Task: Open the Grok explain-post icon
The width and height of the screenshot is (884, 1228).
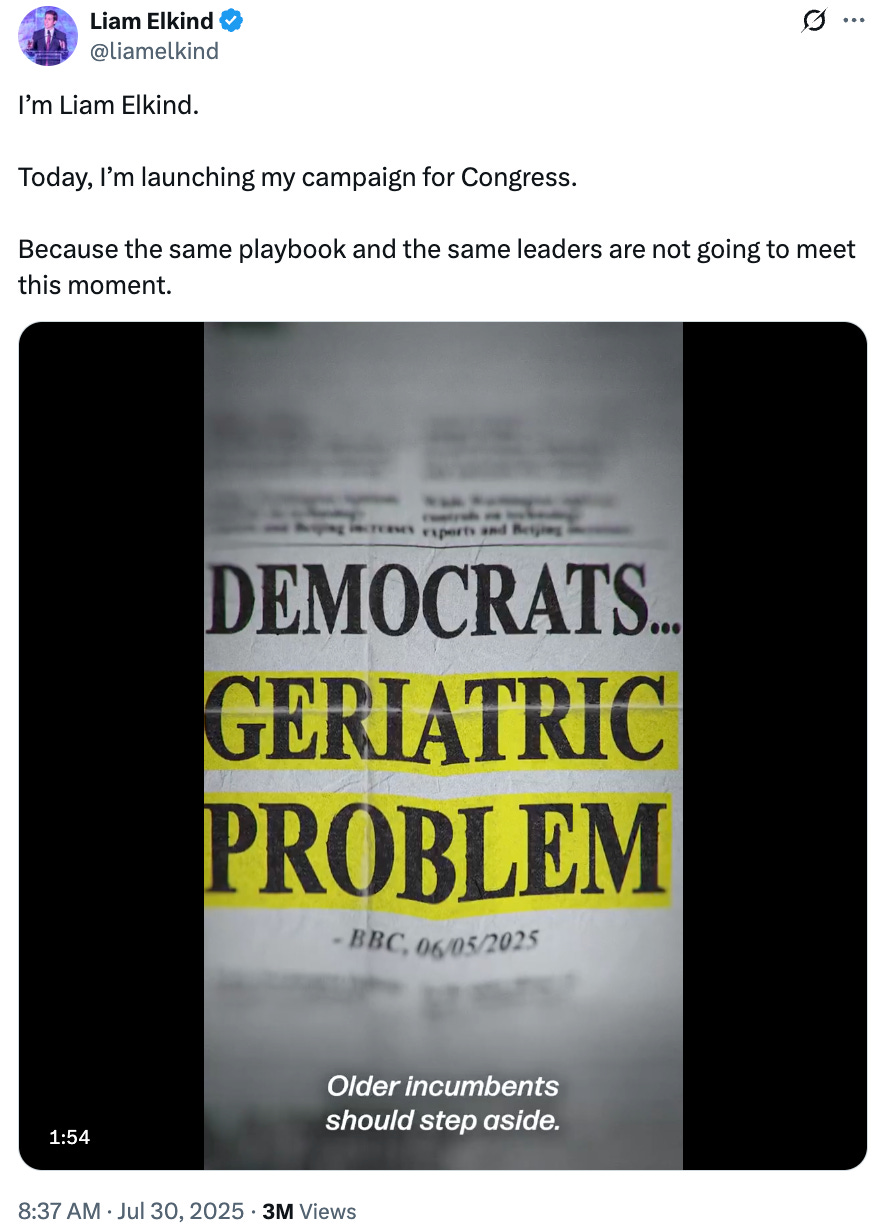Action: point(816,21)
